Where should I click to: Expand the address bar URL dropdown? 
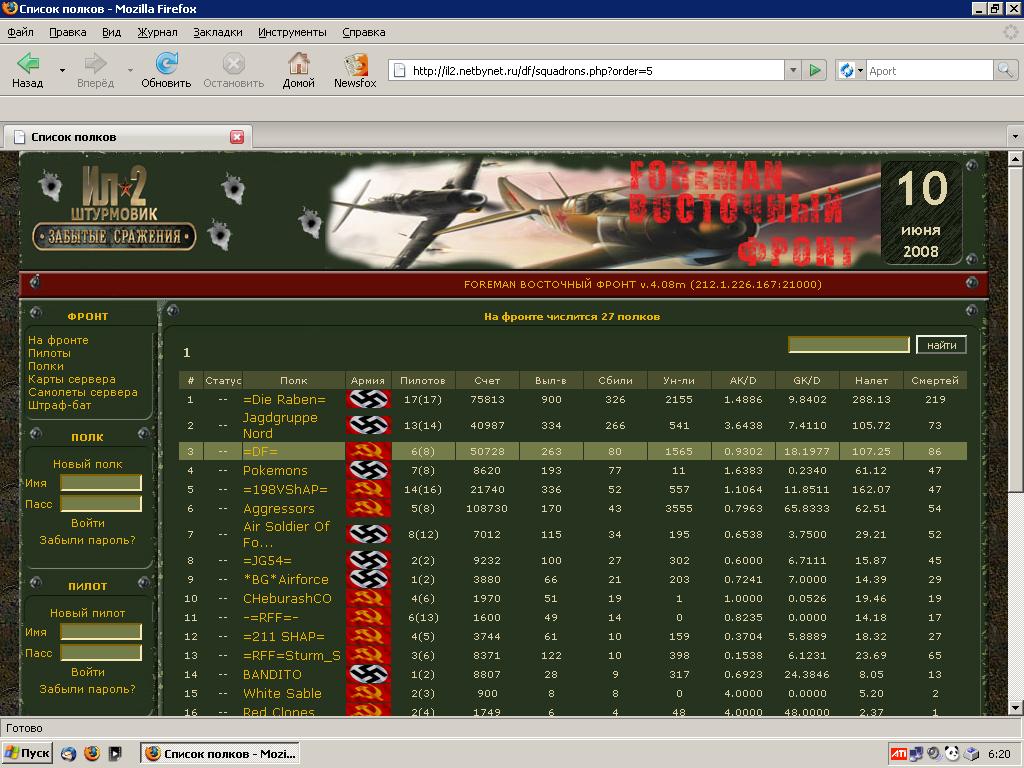click(793, 70)
